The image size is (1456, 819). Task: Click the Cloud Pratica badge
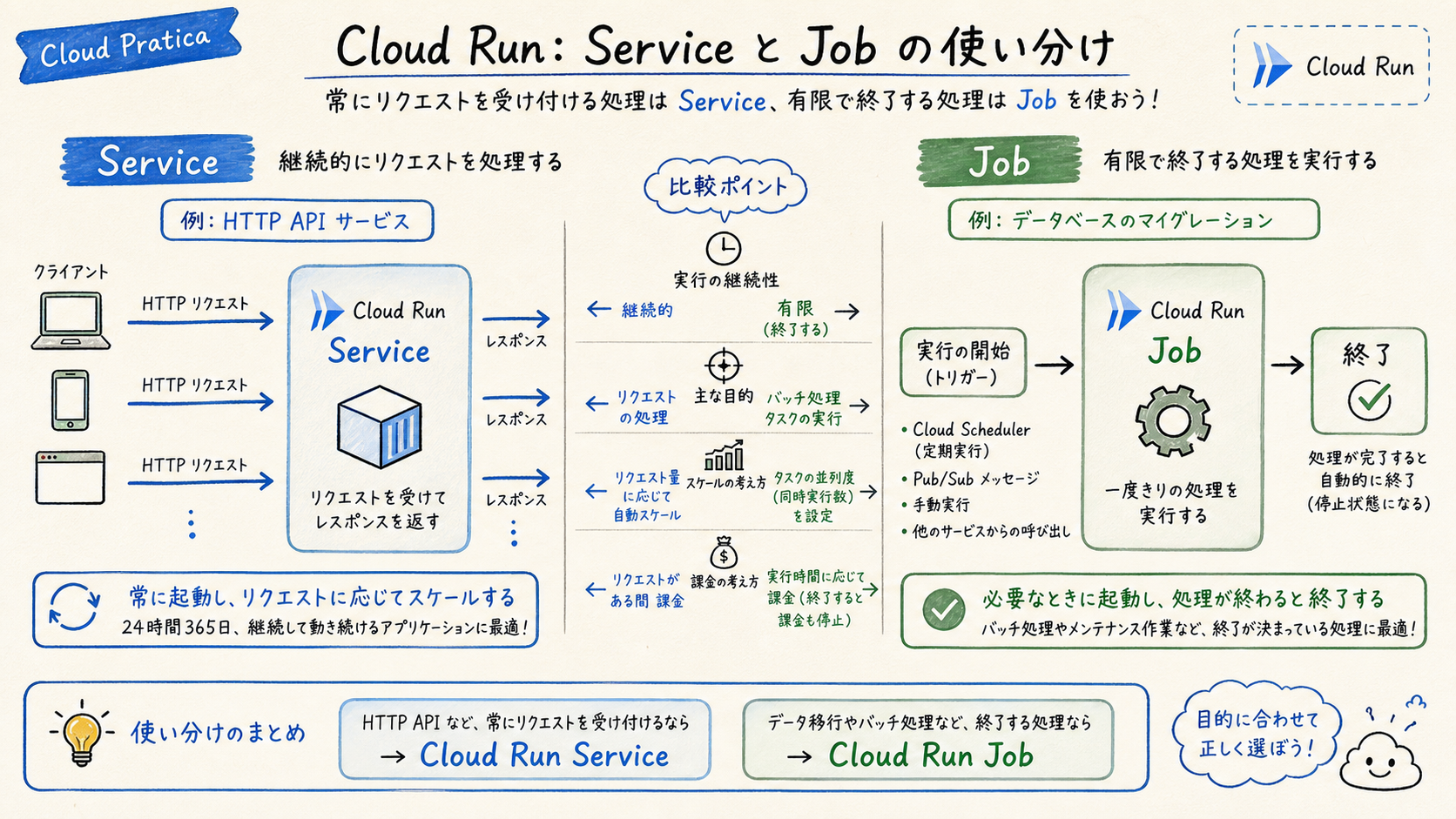point(128,46)
